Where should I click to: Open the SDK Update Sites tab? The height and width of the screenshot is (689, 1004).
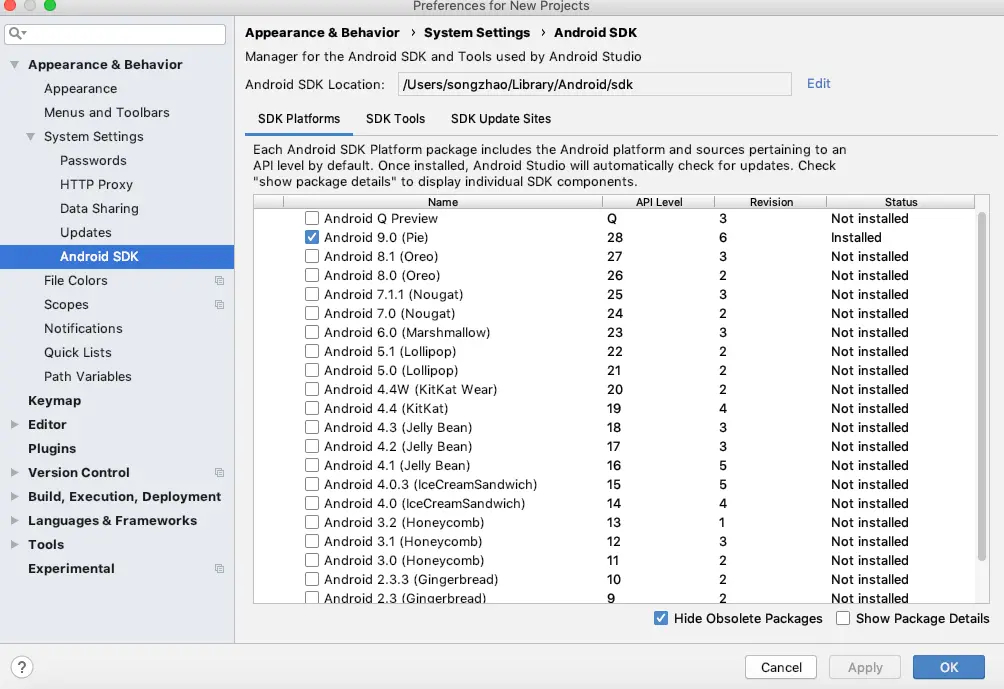pyautogui.click(x=501, y=119)
